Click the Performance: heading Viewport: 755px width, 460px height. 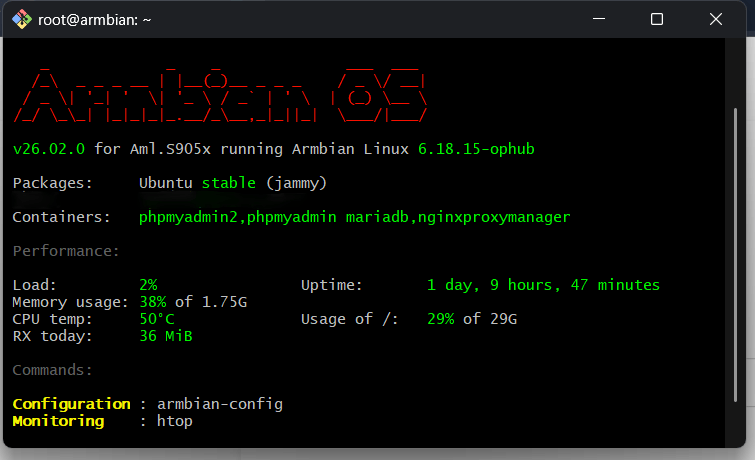[x=66, y=251]
